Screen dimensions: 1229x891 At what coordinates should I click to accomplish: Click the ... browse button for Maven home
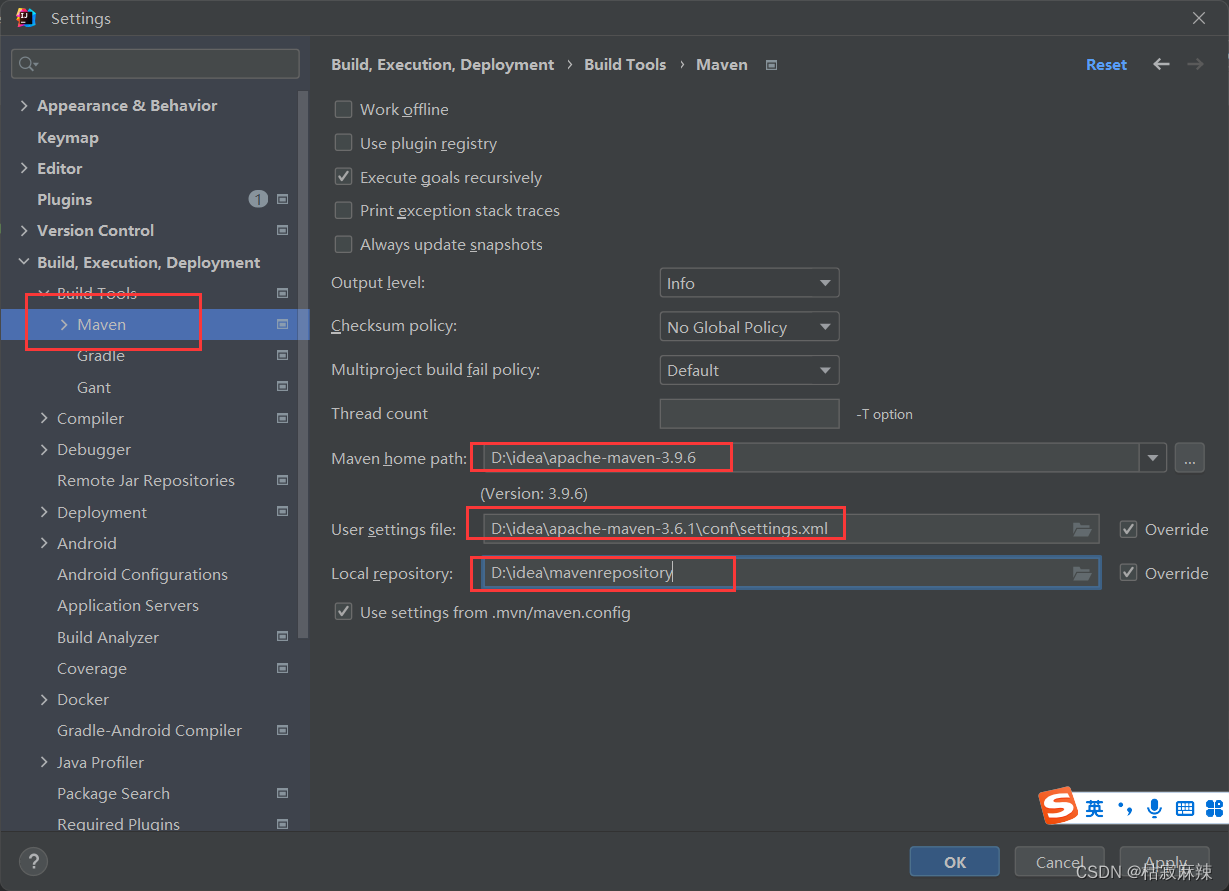[x=1189, y=458]
